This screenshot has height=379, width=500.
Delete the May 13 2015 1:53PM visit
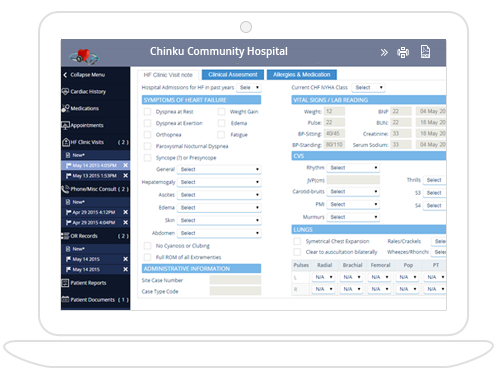(x=126, y=176)
